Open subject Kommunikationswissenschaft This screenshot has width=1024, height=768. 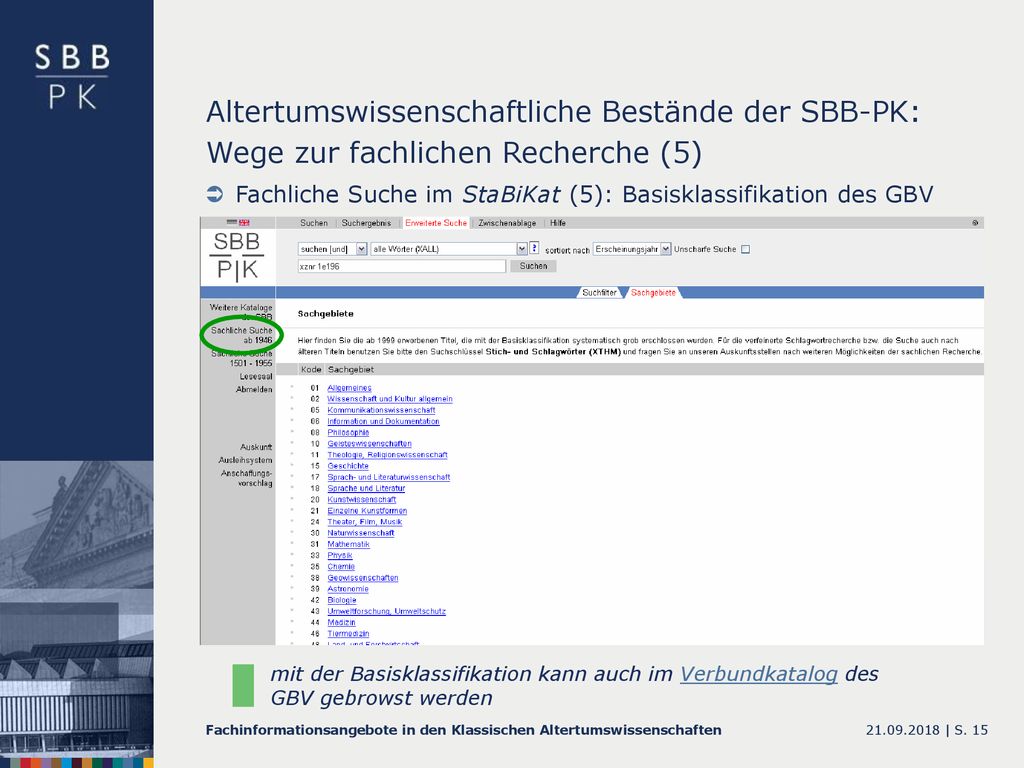click(x=381, y=410)
